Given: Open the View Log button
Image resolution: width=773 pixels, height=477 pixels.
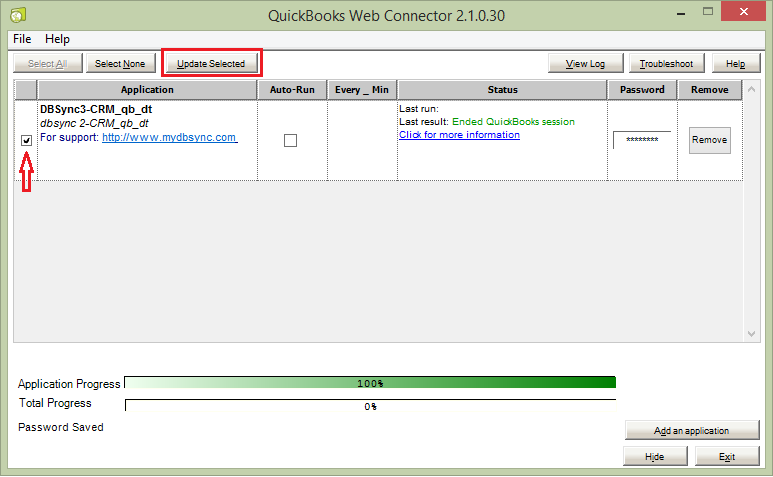Looking at the screenshot, I should click(585, 64).
